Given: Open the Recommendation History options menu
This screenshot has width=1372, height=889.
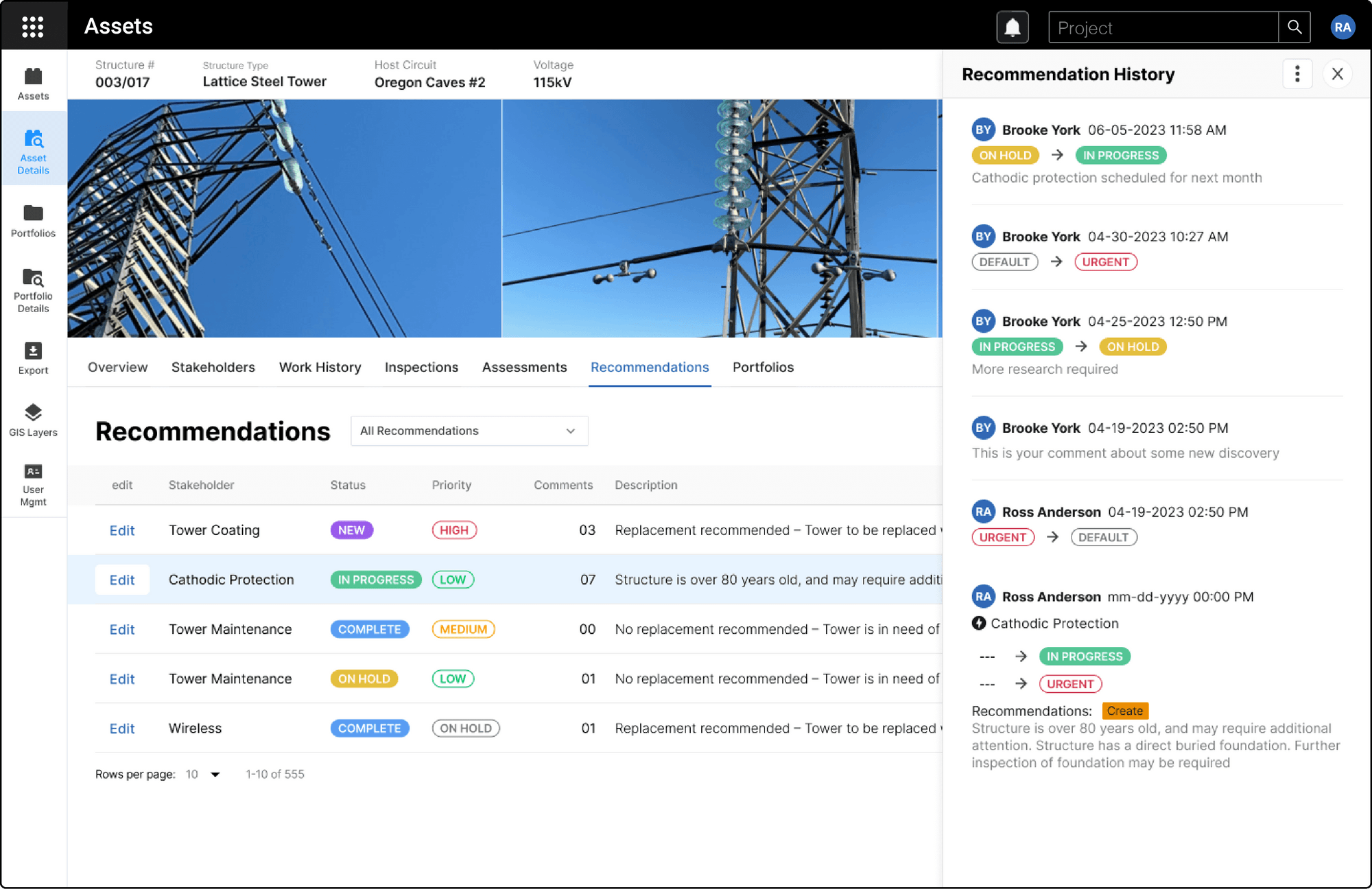Looking at the screenshot, I should 1297,73.
